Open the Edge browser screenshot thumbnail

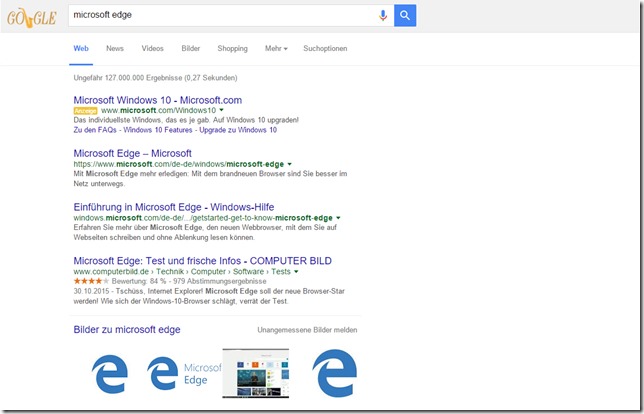tap(255, 373)
